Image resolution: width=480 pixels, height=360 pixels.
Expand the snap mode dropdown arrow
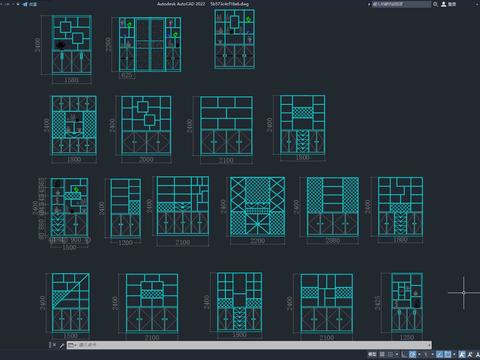coord(397,354)
